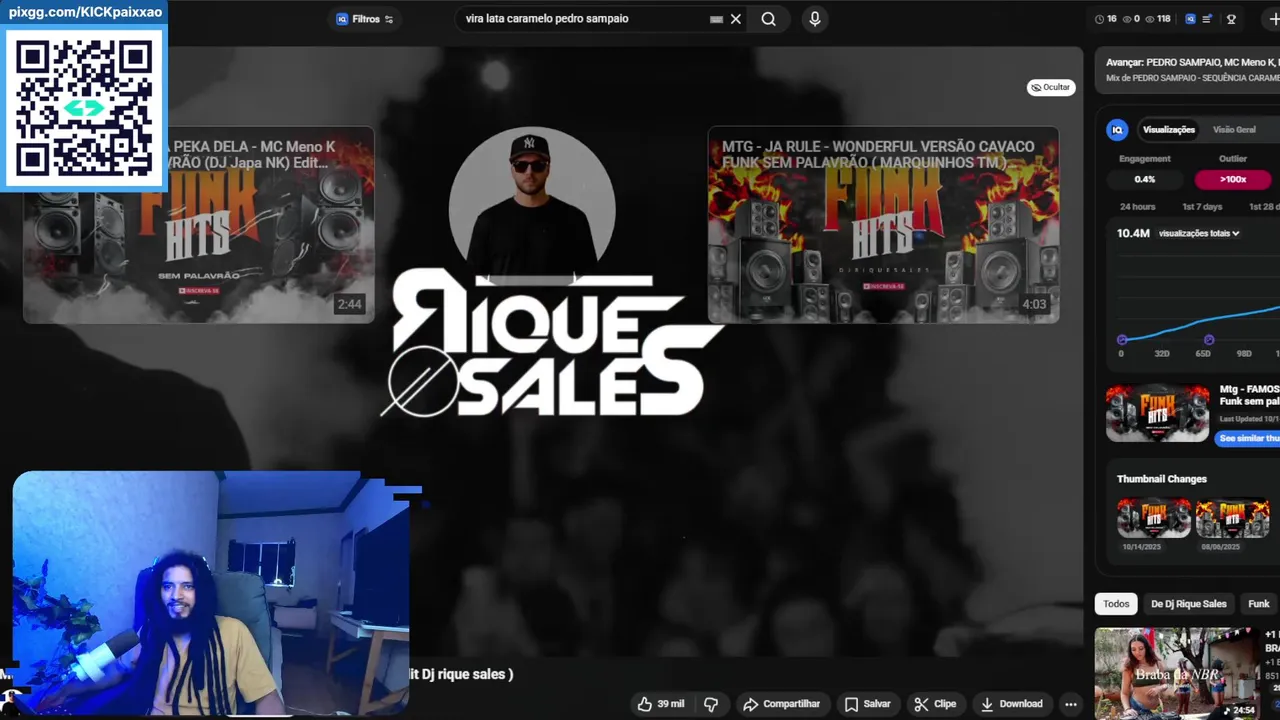
Task: Open more actions three-dots menu
Action: [x=1071, y=704]
